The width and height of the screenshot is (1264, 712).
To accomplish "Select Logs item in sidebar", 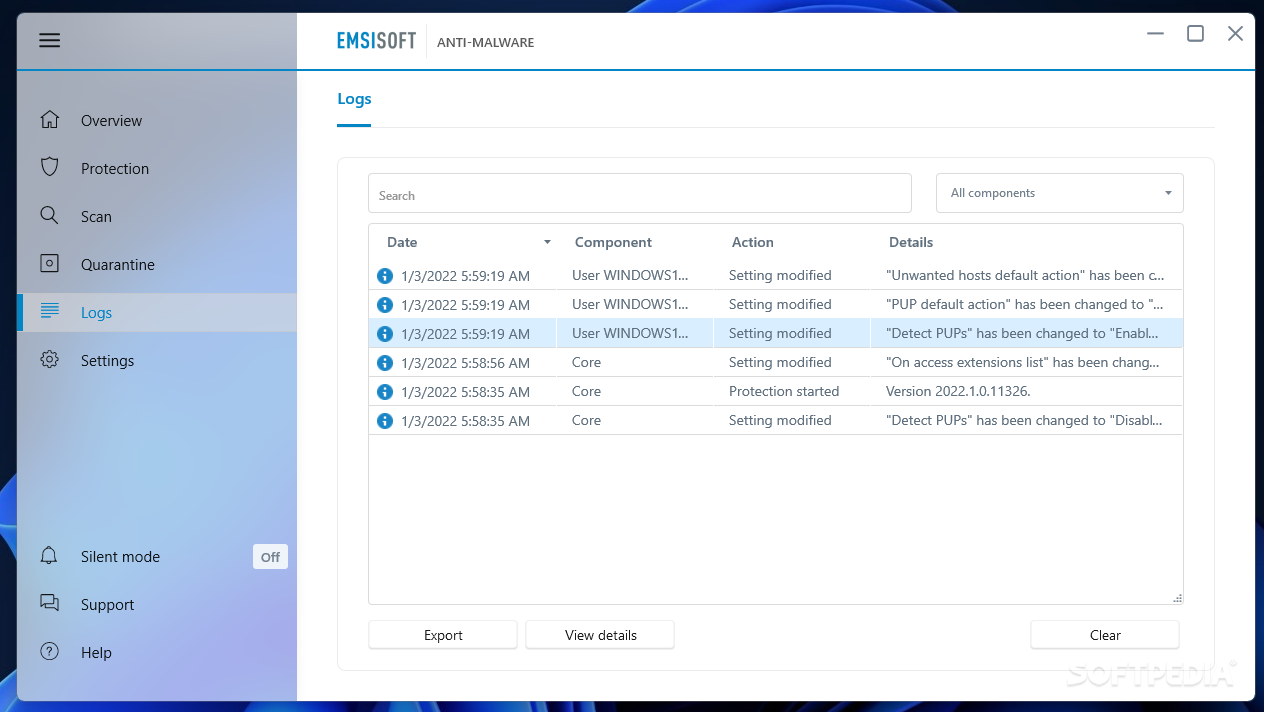I will tap(157, 312).
